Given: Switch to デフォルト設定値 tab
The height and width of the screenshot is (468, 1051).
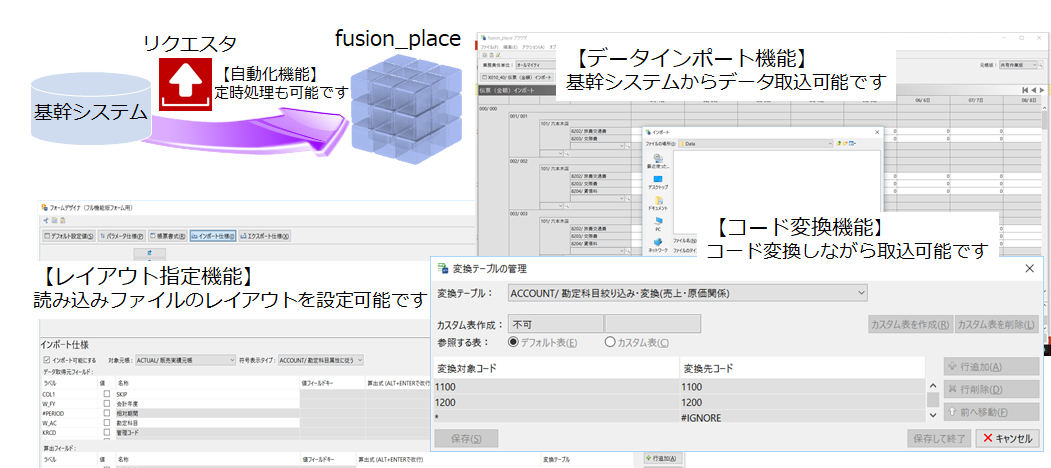Looking at the screenshot, I should click(x=70, y=236).
